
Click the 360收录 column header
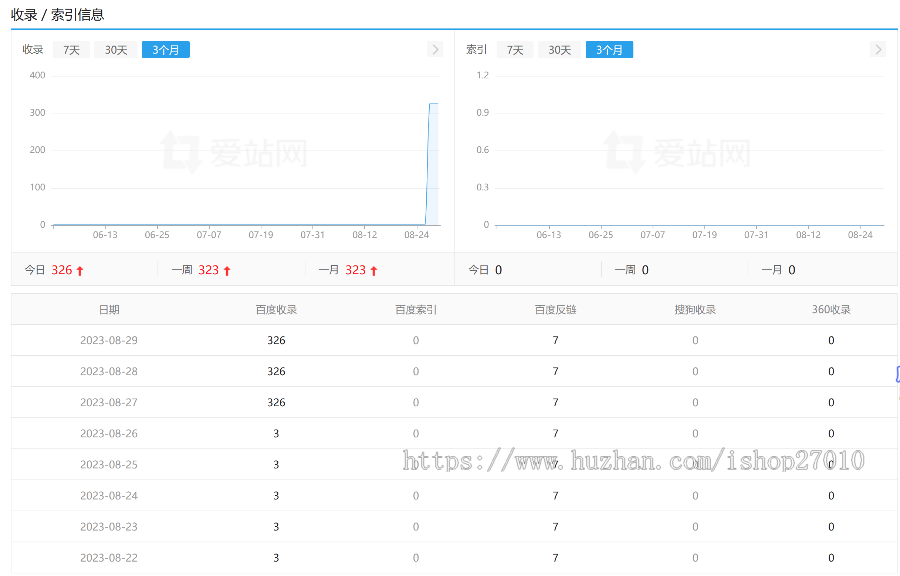pos(831,310)
